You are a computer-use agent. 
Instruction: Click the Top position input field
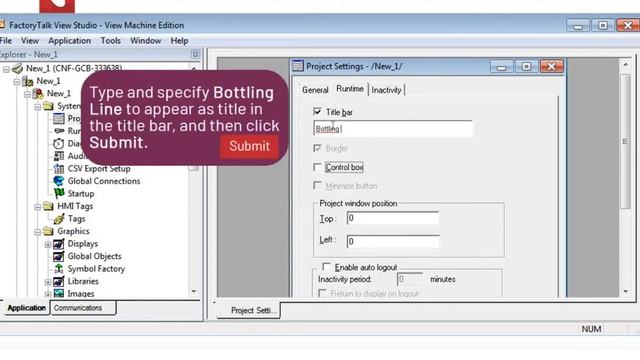pos(393,218)
